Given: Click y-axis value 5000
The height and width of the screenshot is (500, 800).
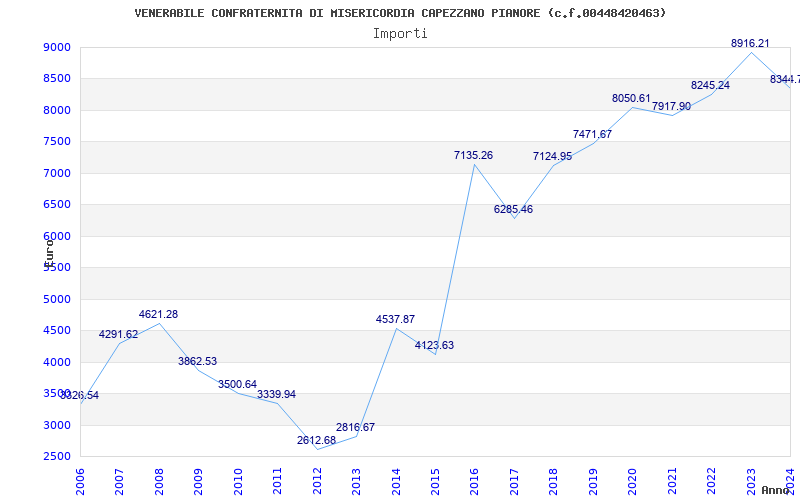Looking at the screenshot, I should pyautogui.click(x=57, y=299).
